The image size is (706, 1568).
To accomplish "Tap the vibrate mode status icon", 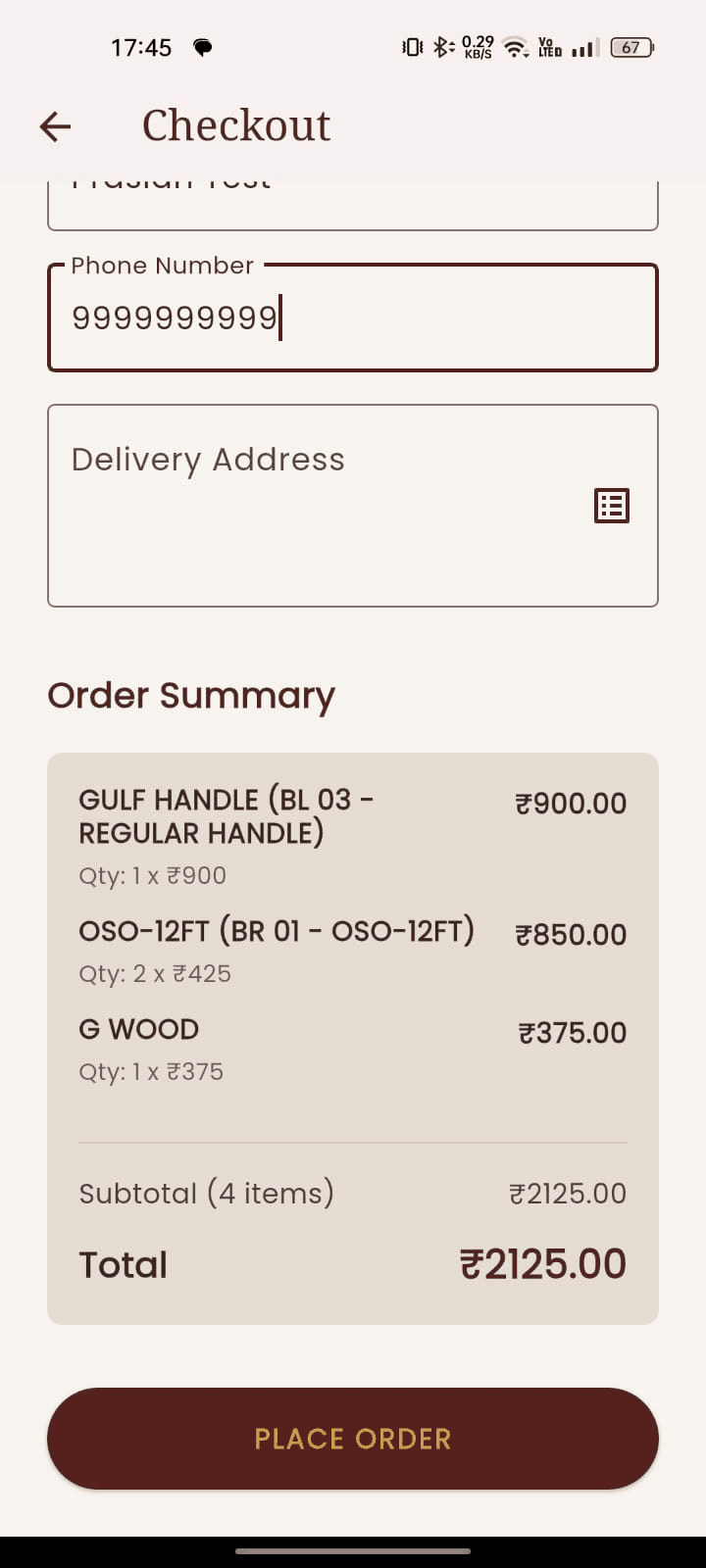I will pyautogui.click(x=411, y=46).
